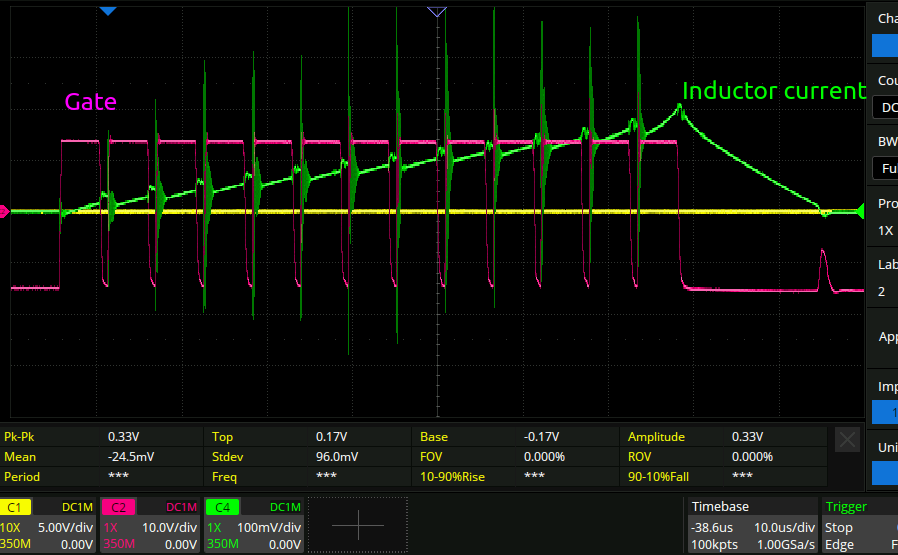Click the green channel ground-level arrow on right
Viewport: 898px width, 555px height.
859,211
